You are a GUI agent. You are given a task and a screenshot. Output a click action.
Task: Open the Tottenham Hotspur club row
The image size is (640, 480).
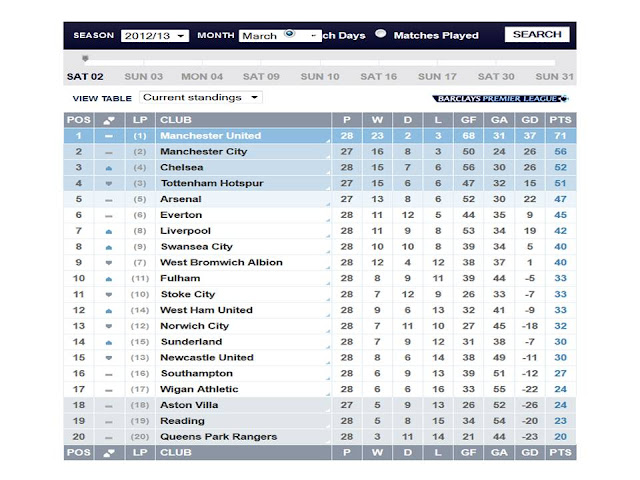[211, 183]
